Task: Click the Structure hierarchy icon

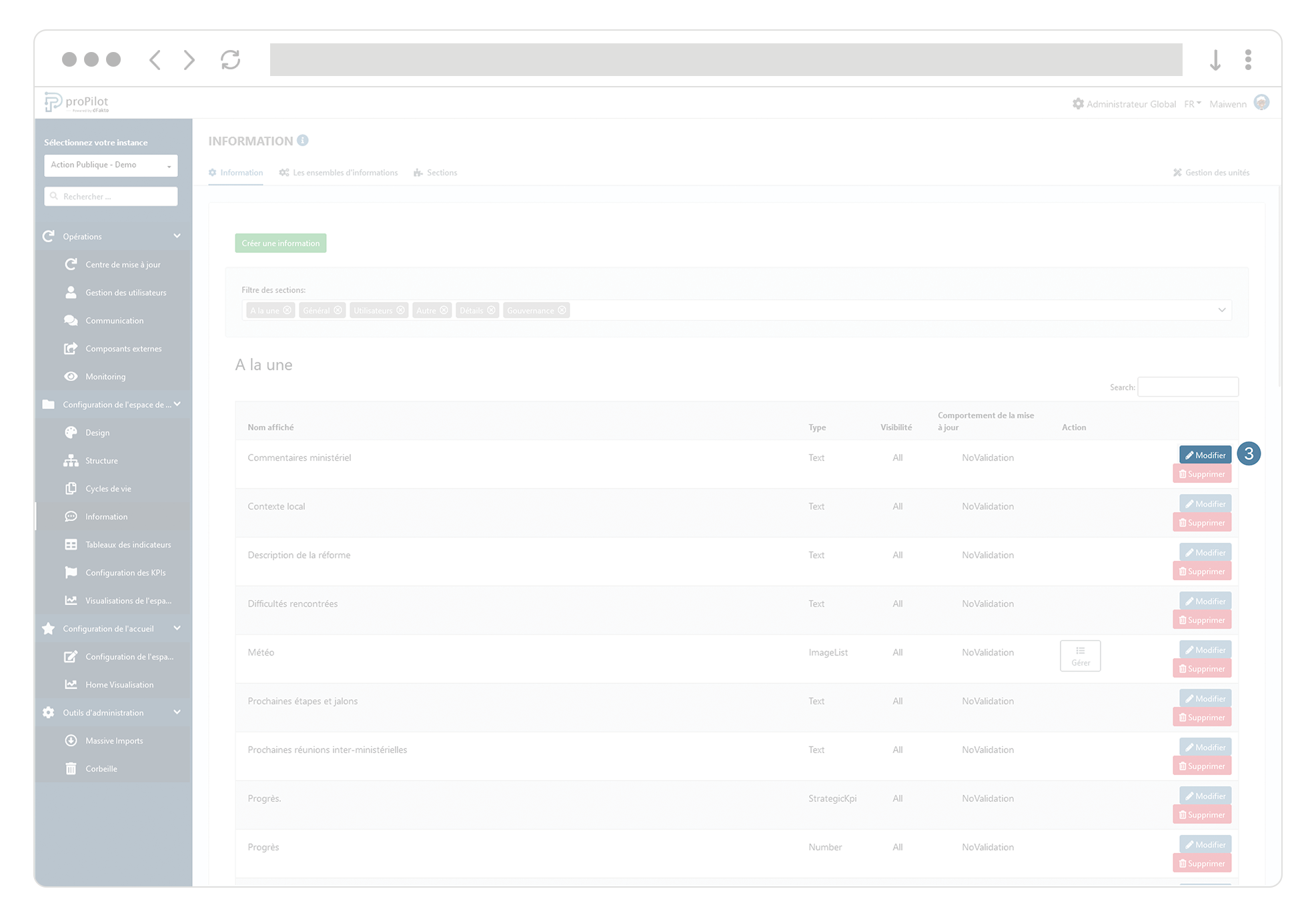Action: (71, 461)
